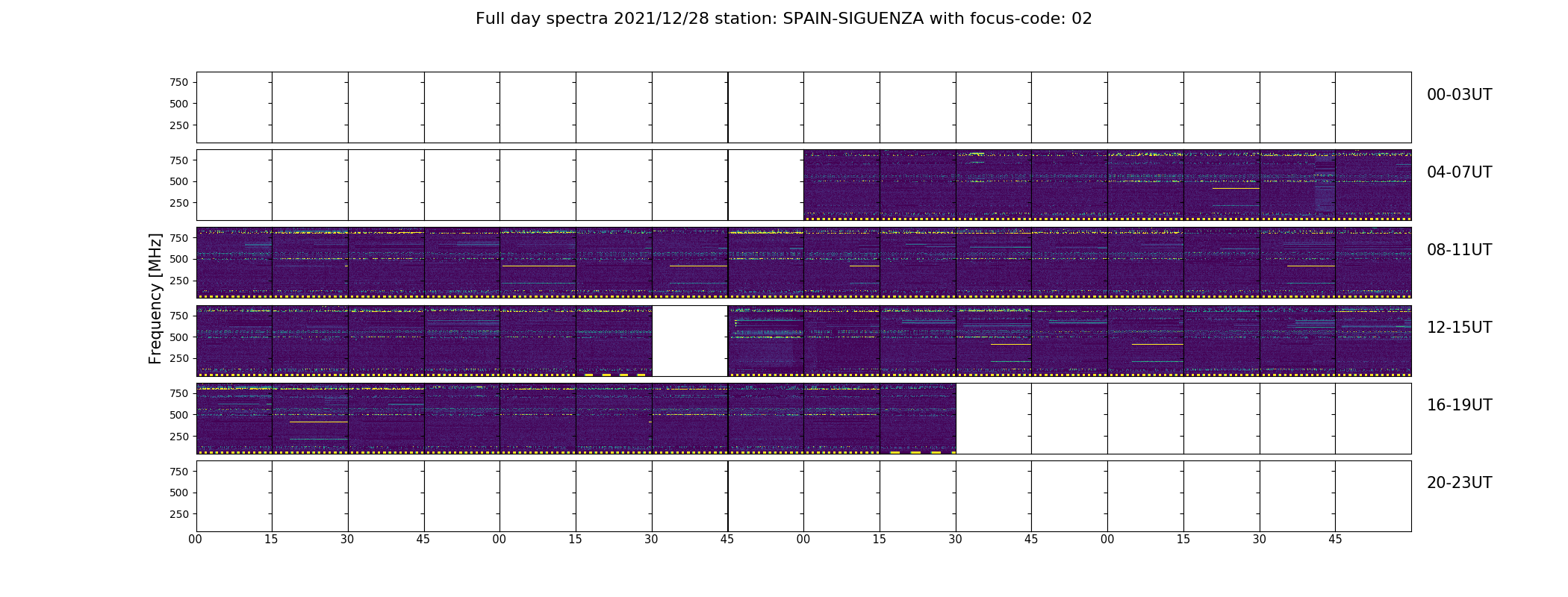
Task: Click the 750 tick of the 00-03UT row
Action: click(179, 82)
